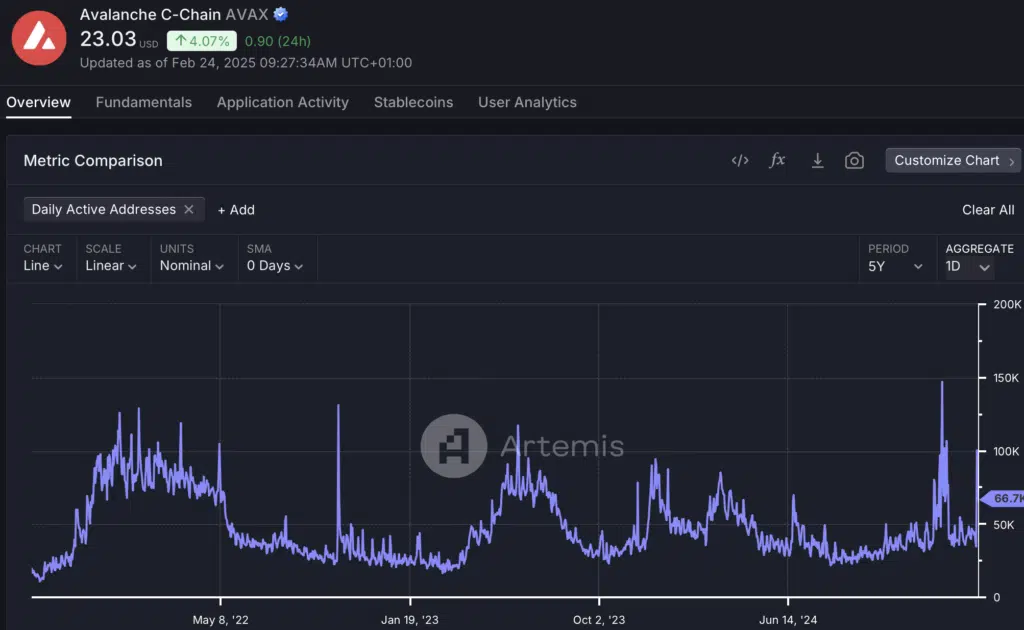
Task: Click the 0.90 (24h) change text
Action: point(278,41)
